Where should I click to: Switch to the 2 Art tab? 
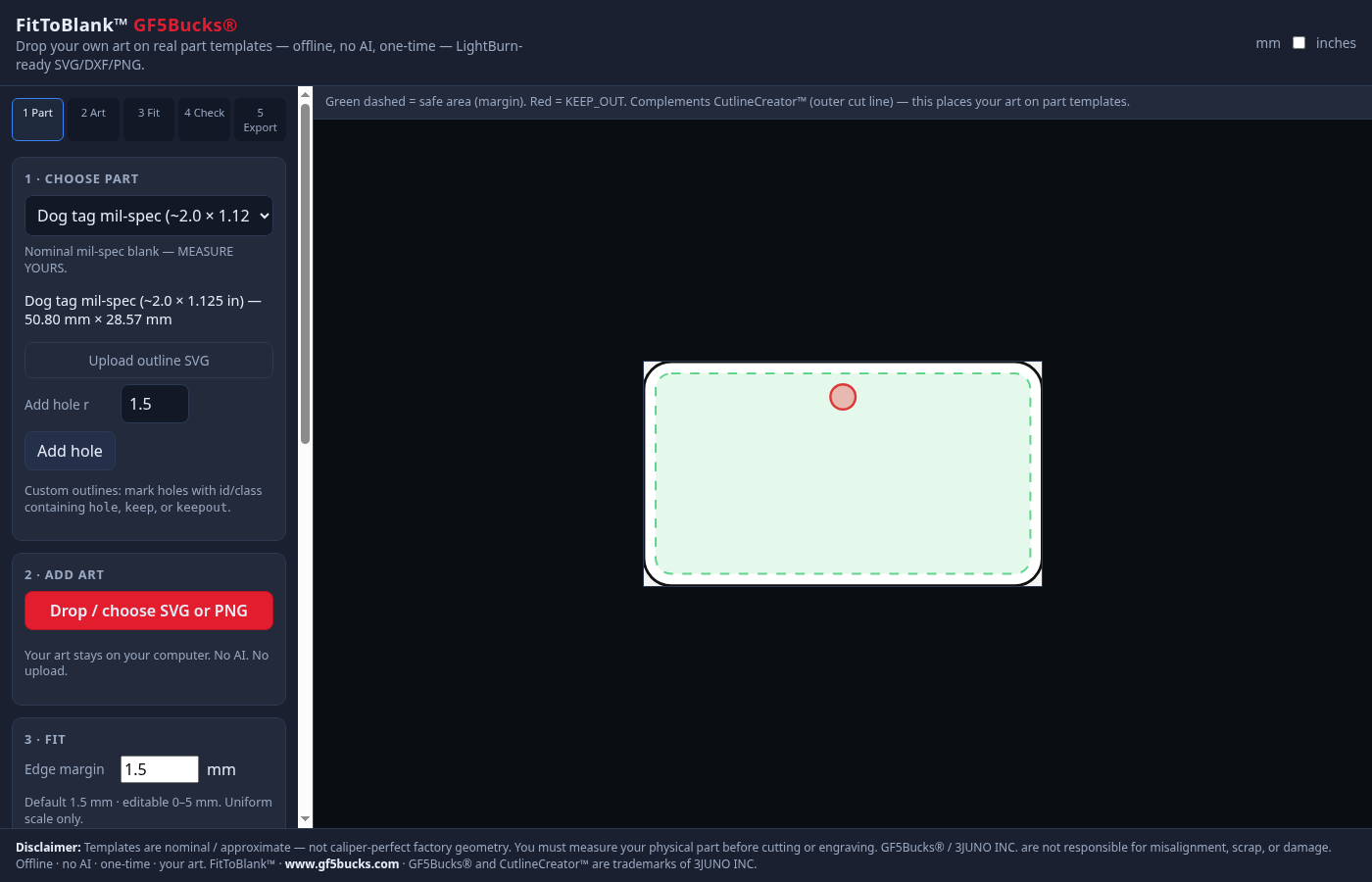pyautogui.click(x=93, y=120)
